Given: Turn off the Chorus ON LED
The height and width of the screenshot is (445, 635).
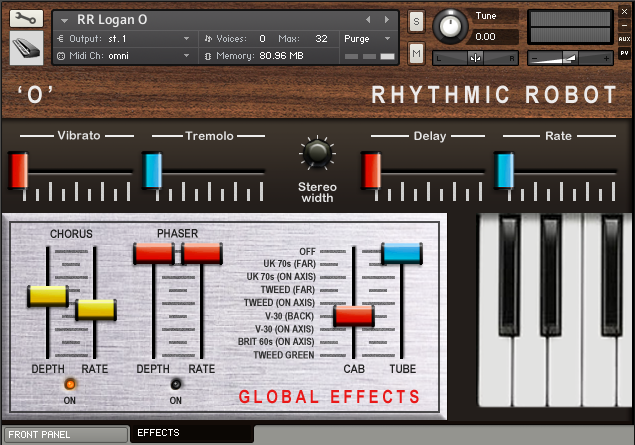Looking at the screenshot, I should pos(70,384).
